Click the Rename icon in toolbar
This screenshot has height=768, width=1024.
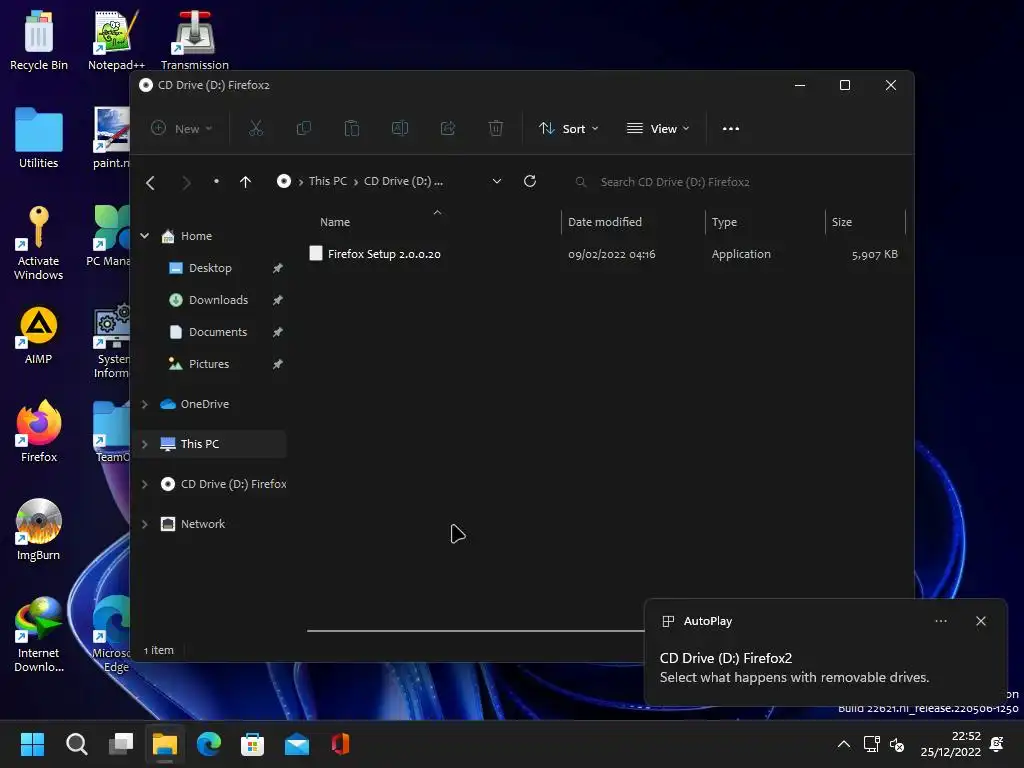tap(400, 129)
